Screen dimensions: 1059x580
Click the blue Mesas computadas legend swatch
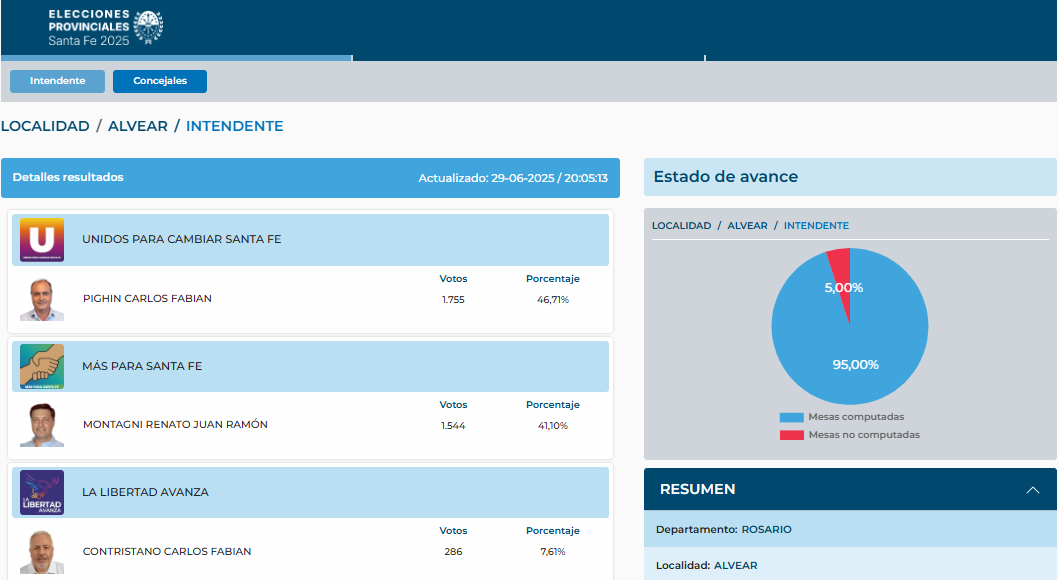[x=792, y=417]
